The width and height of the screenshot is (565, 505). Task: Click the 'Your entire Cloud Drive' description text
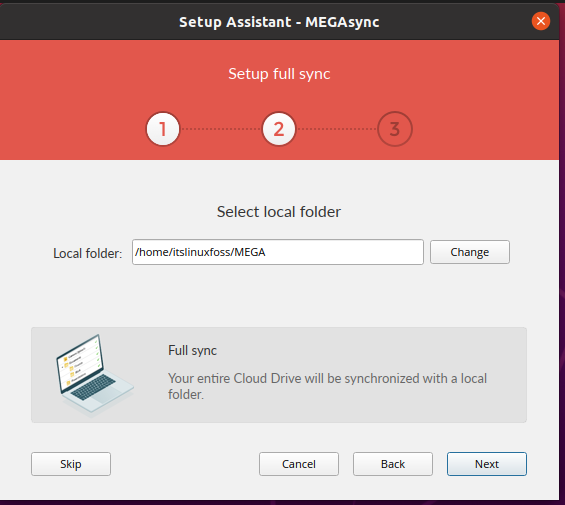[328, 386]
